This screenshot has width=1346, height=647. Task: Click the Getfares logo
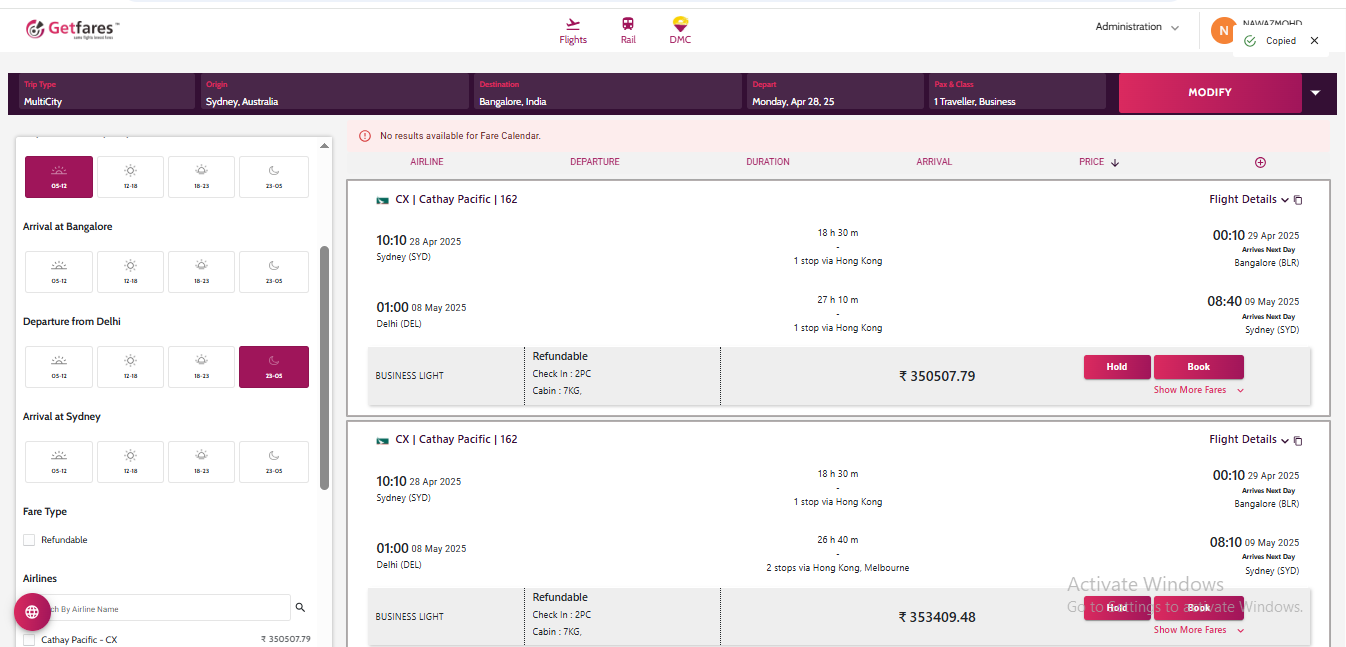point(72,29)
